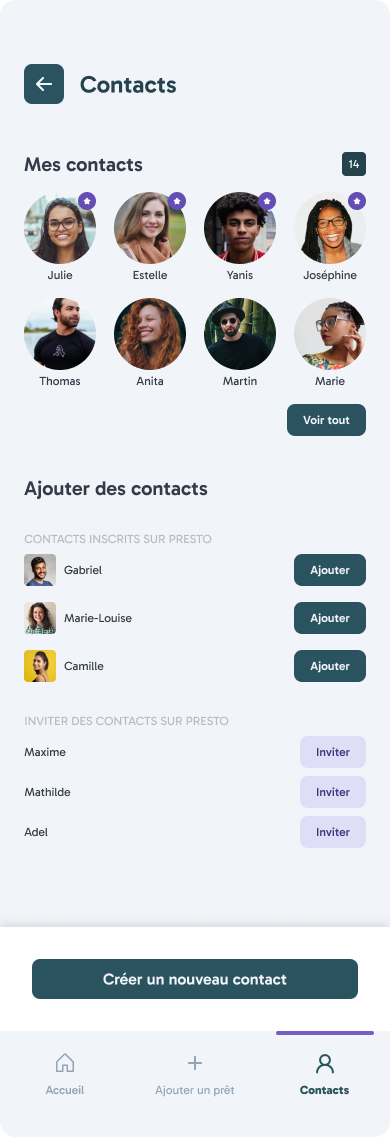Invite Maxime to Presto
This screenshot has height=1137, width=390.
pyautogui.click(x=333, y=752)
